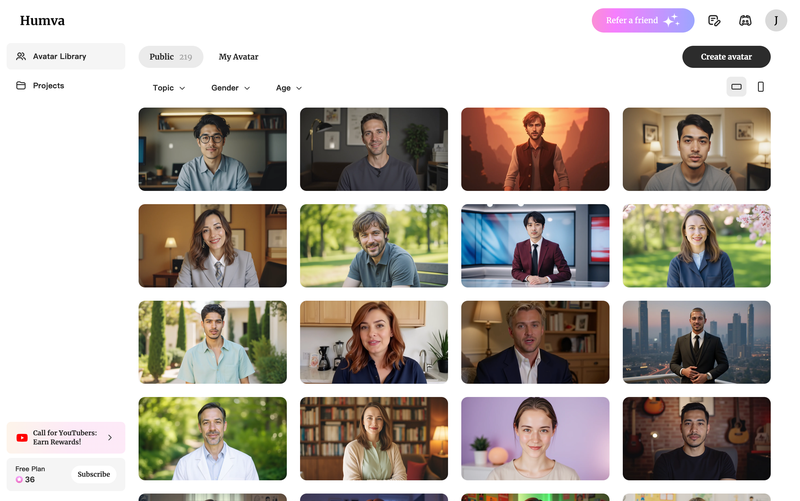
Task: Select landscape orientation view icon
Action: pyautogui.click(x=736, y=87)
